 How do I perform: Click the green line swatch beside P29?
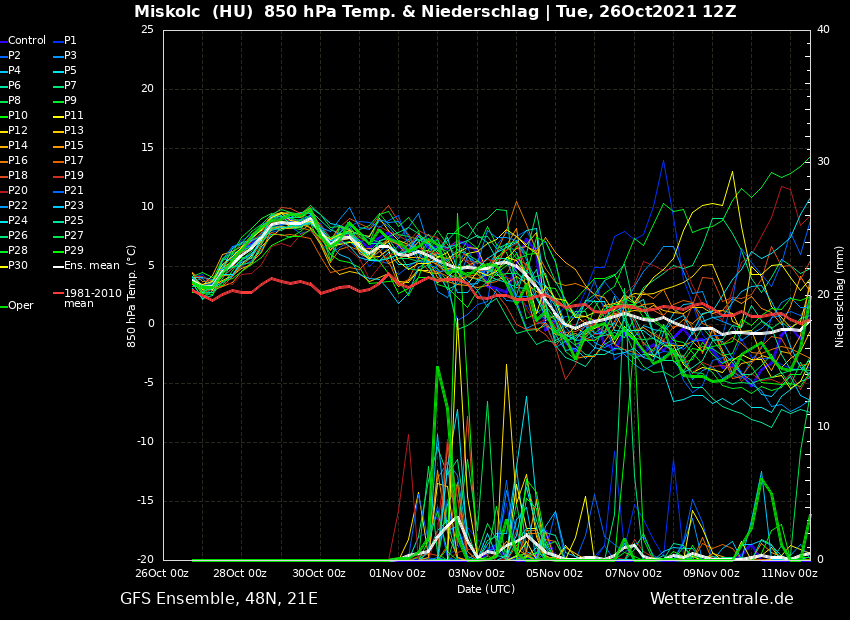point(58,251)
